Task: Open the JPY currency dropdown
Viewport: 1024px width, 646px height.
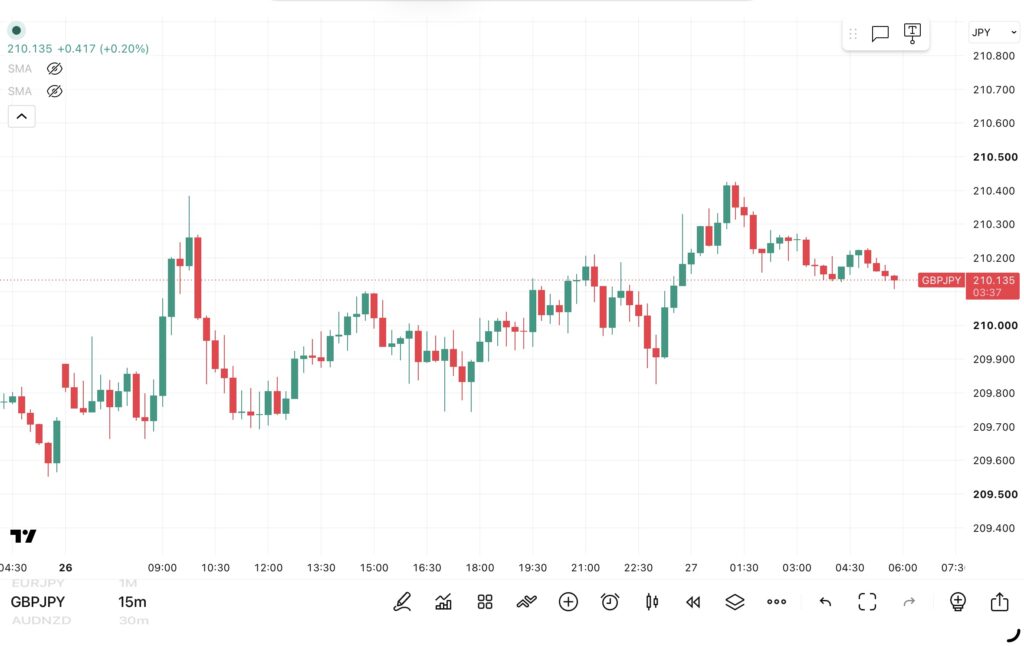Action: click(x=993, y=32)
